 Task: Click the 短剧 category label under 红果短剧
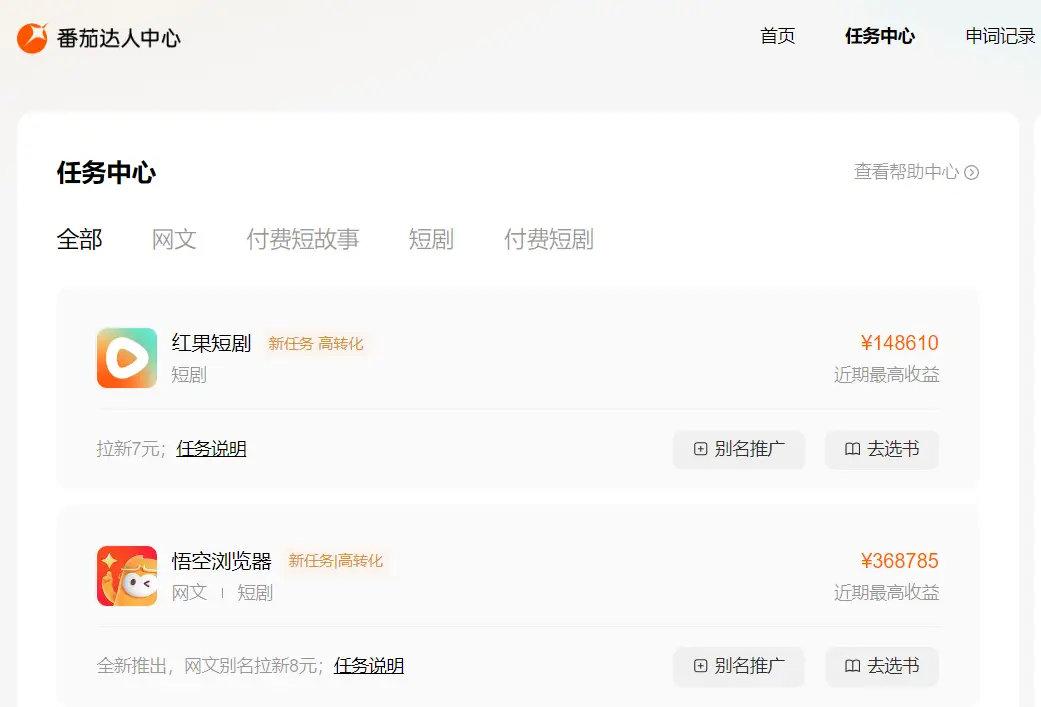[189, 375]
